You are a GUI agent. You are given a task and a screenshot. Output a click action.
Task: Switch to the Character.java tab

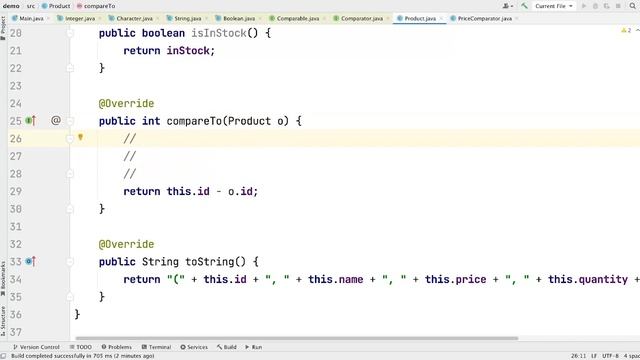tap(134, 18)
